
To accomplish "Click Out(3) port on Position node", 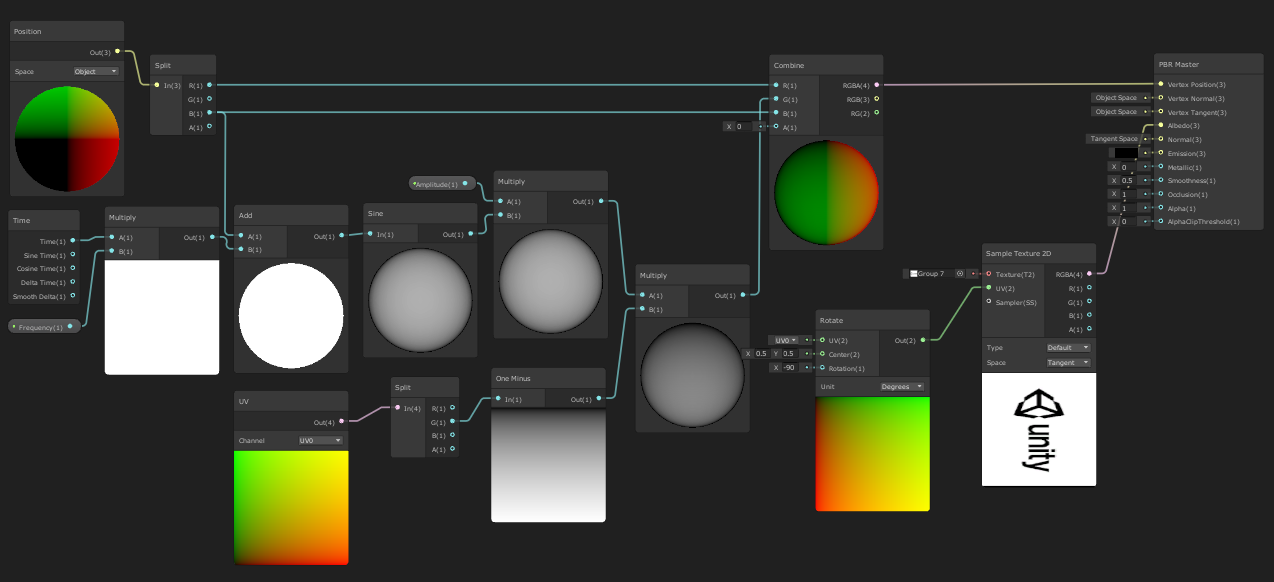I will coord(117,51).
